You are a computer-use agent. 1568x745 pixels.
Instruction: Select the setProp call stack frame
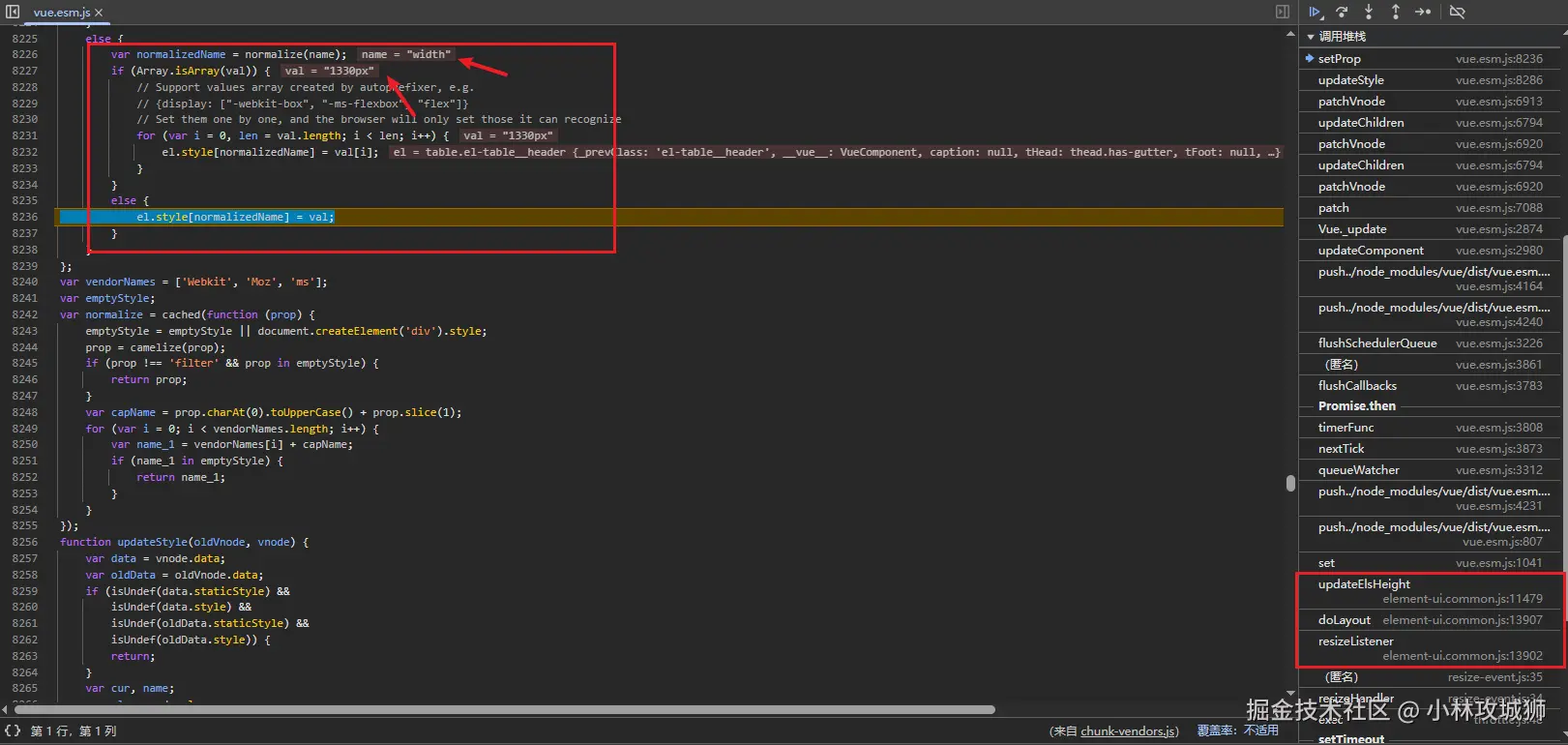pos(1430,59)
